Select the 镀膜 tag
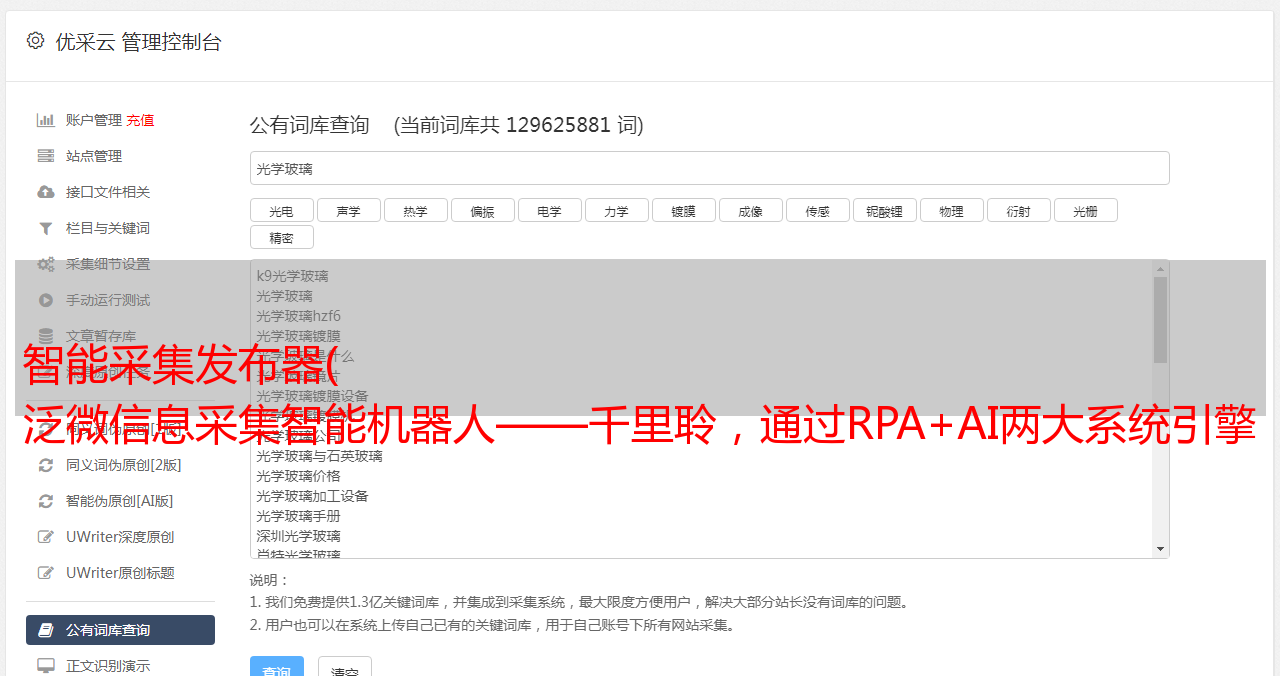The image size is (1280, 676). pyautogui.click(x=683, y=210)
